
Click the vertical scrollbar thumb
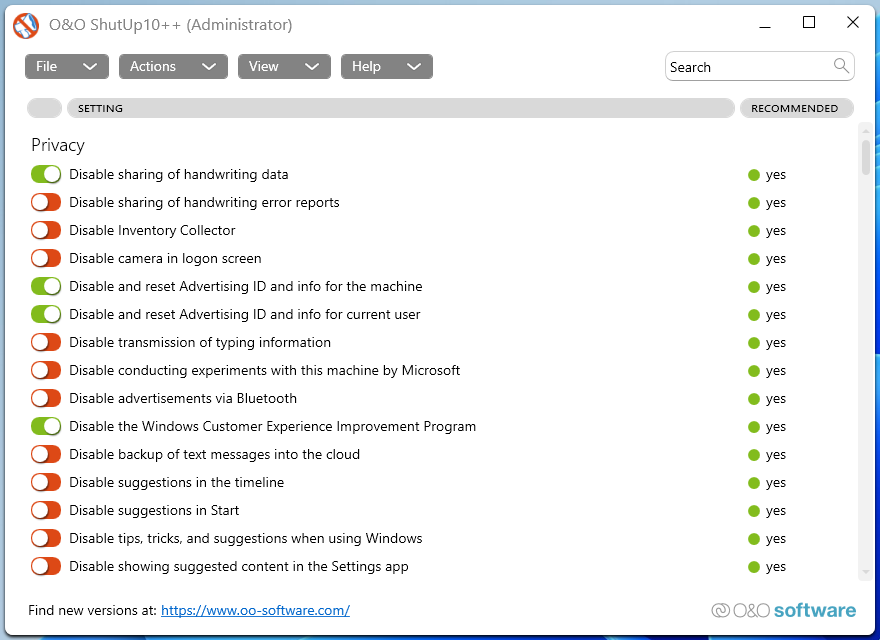pos(866,157)
